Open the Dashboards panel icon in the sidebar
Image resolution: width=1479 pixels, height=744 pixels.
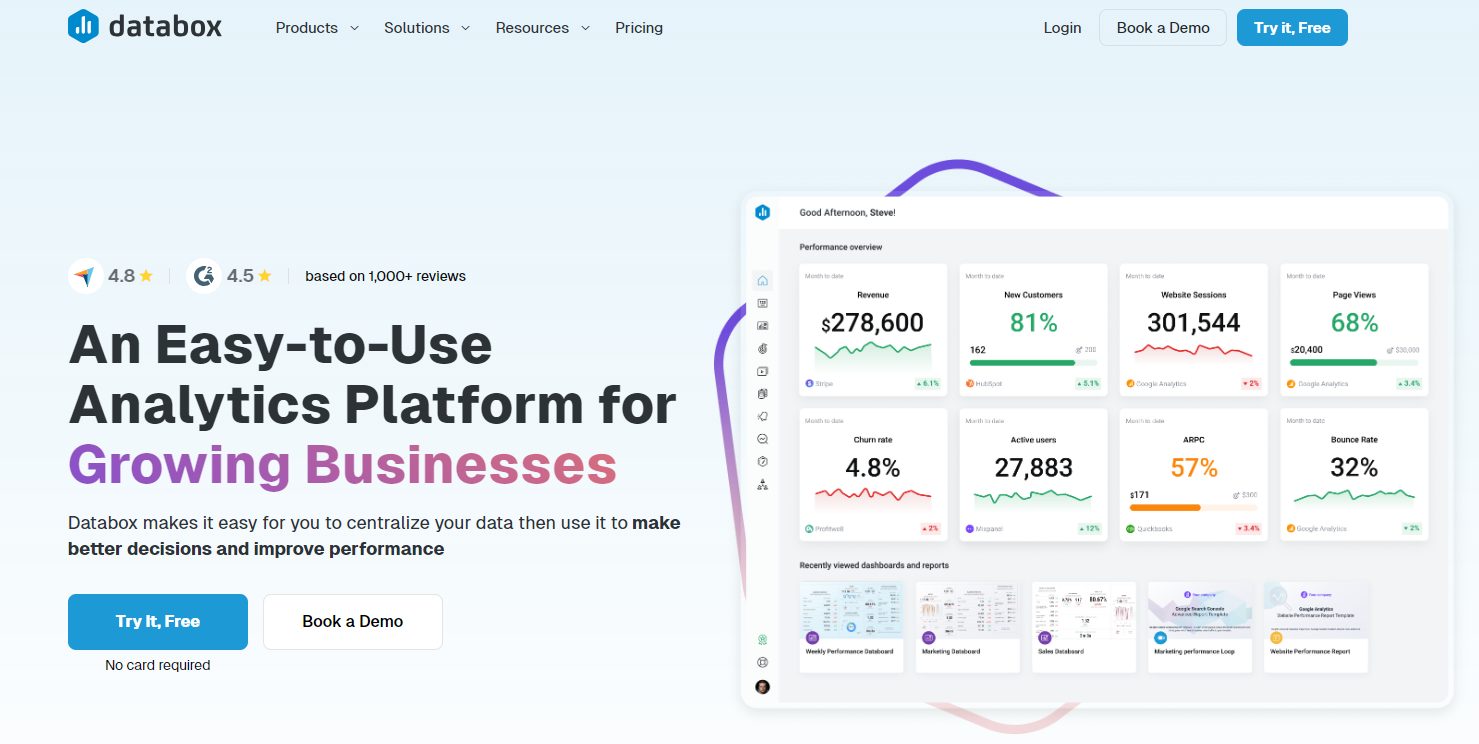762,303
